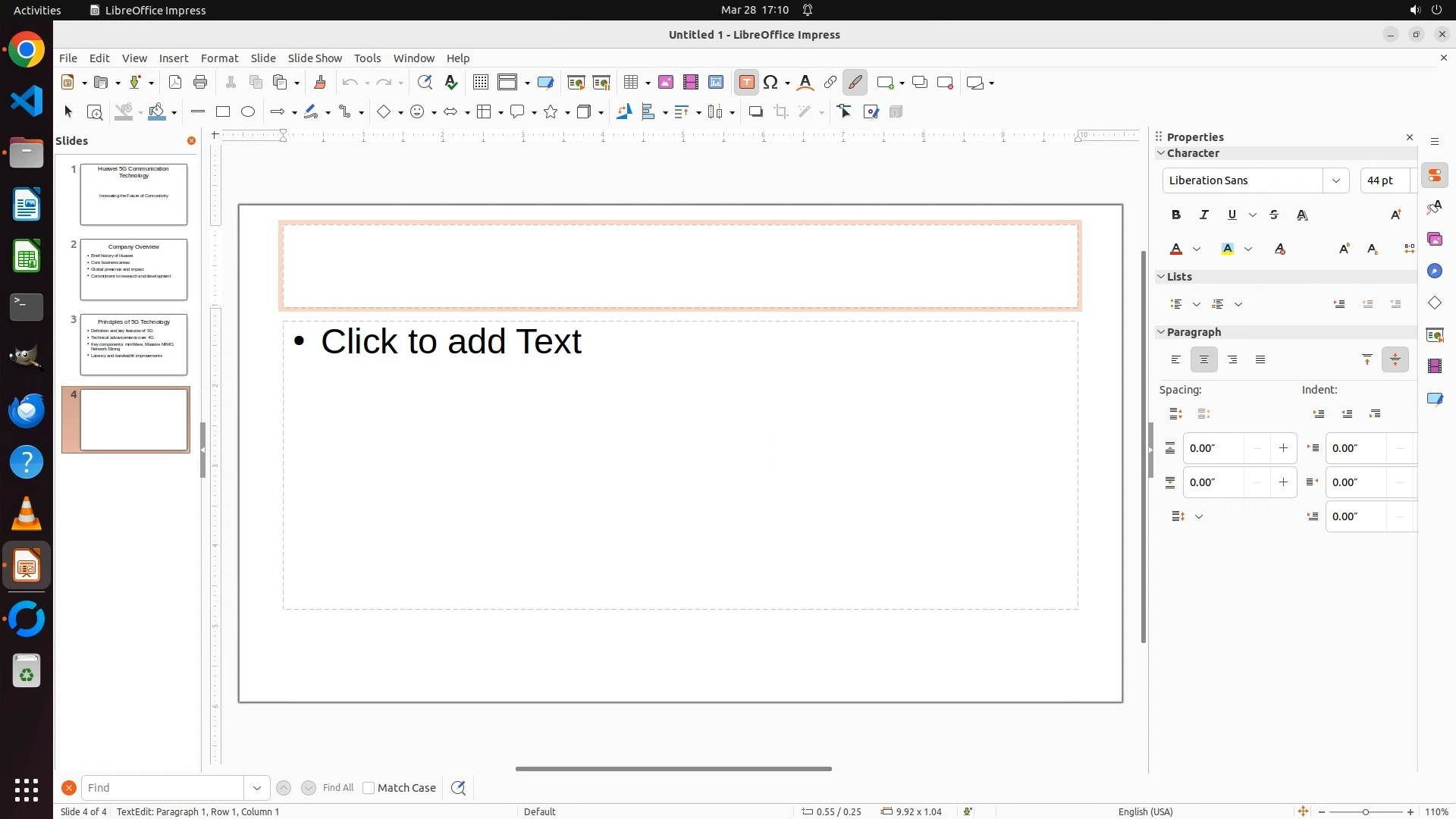1456x819 pixels.
Task: Select the Ellipse drawing tool
Action: 248,112
